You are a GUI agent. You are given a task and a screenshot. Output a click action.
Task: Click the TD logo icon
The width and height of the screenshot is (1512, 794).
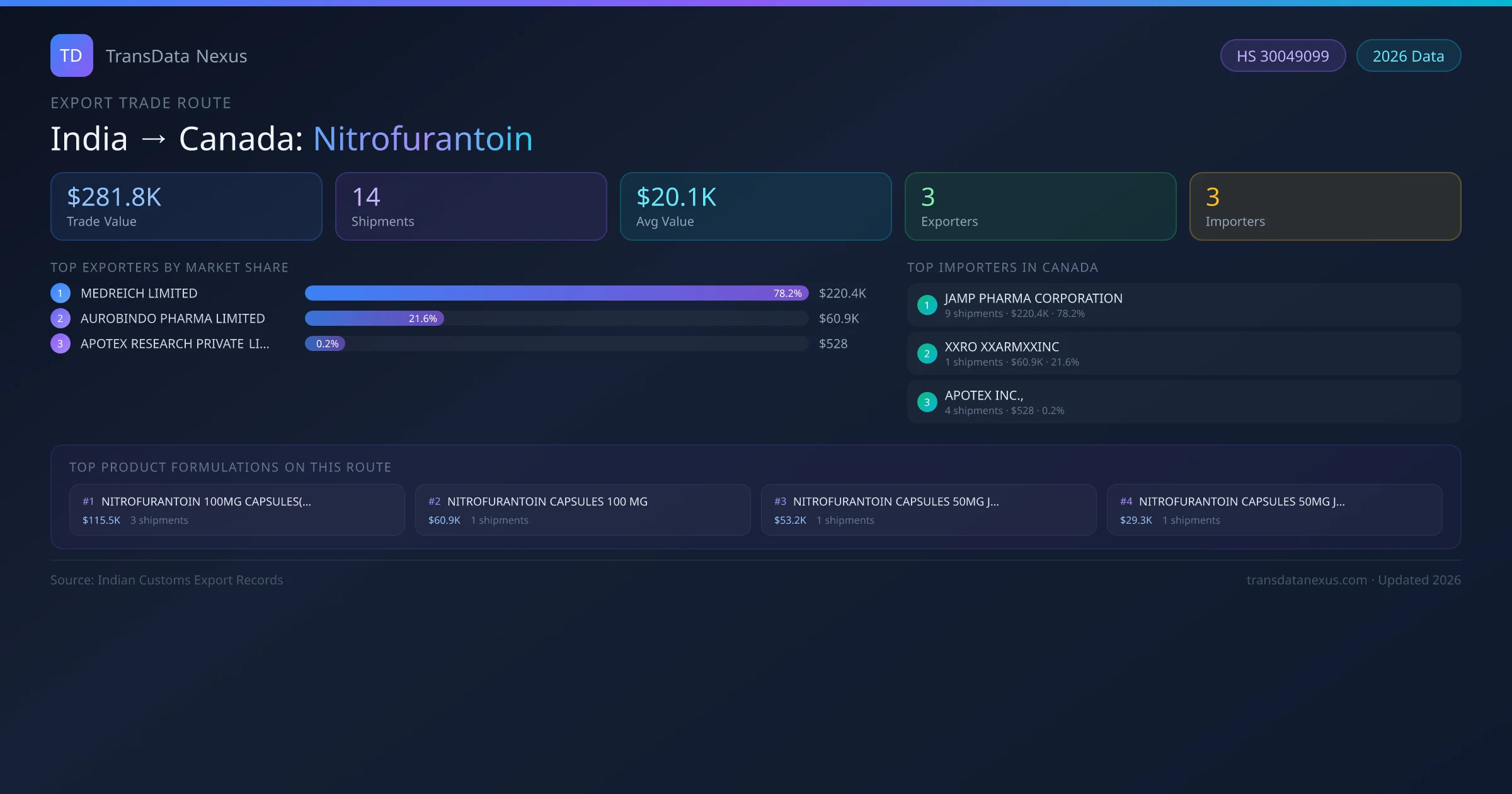coord(71,55)
